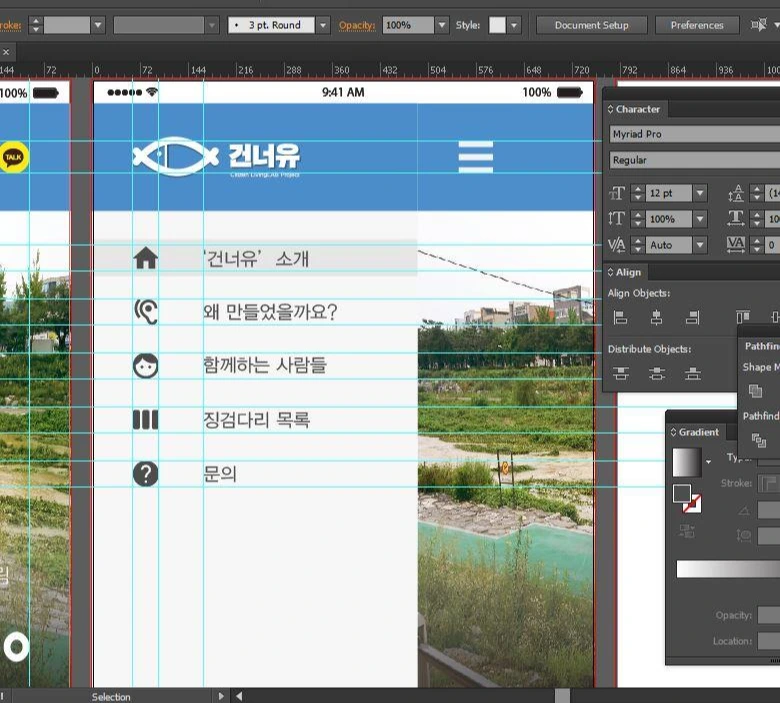The width and height of the screenshot is (780, 703).
Task: Click the vertical scale stepper arrows
Action: 638,219
